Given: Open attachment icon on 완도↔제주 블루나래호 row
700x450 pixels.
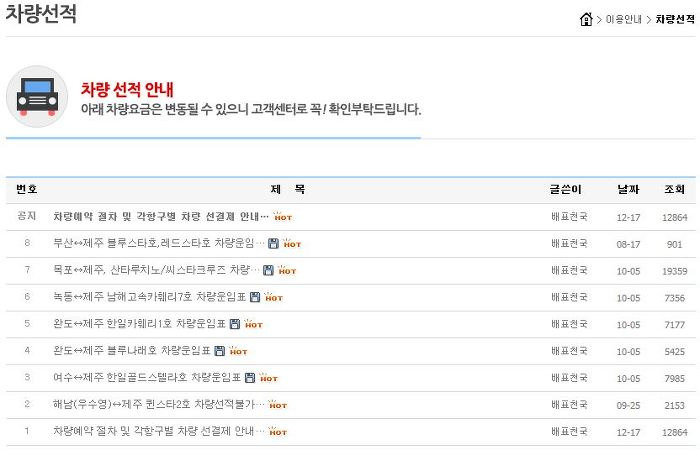Looking at the screenshot, I should pyautogui.click(x=219, y=351).
